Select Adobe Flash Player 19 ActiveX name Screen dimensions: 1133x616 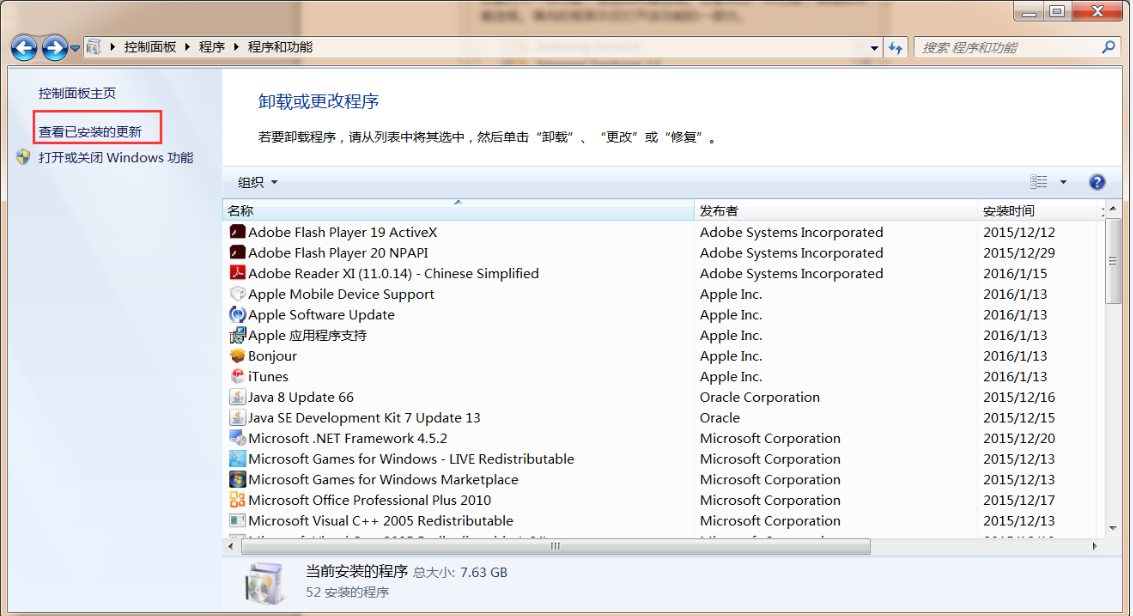(x=343, y=232)
